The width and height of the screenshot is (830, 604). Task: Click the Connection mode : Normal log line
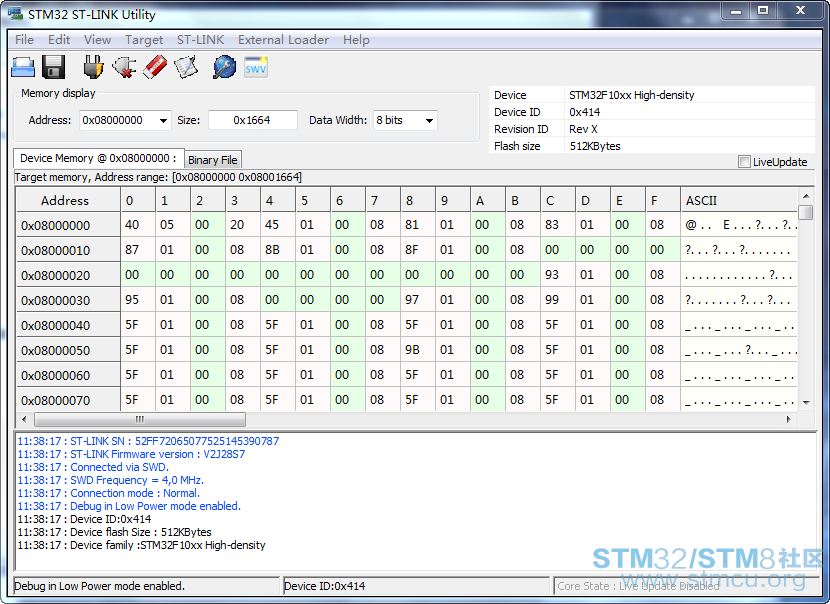point(109,493)
